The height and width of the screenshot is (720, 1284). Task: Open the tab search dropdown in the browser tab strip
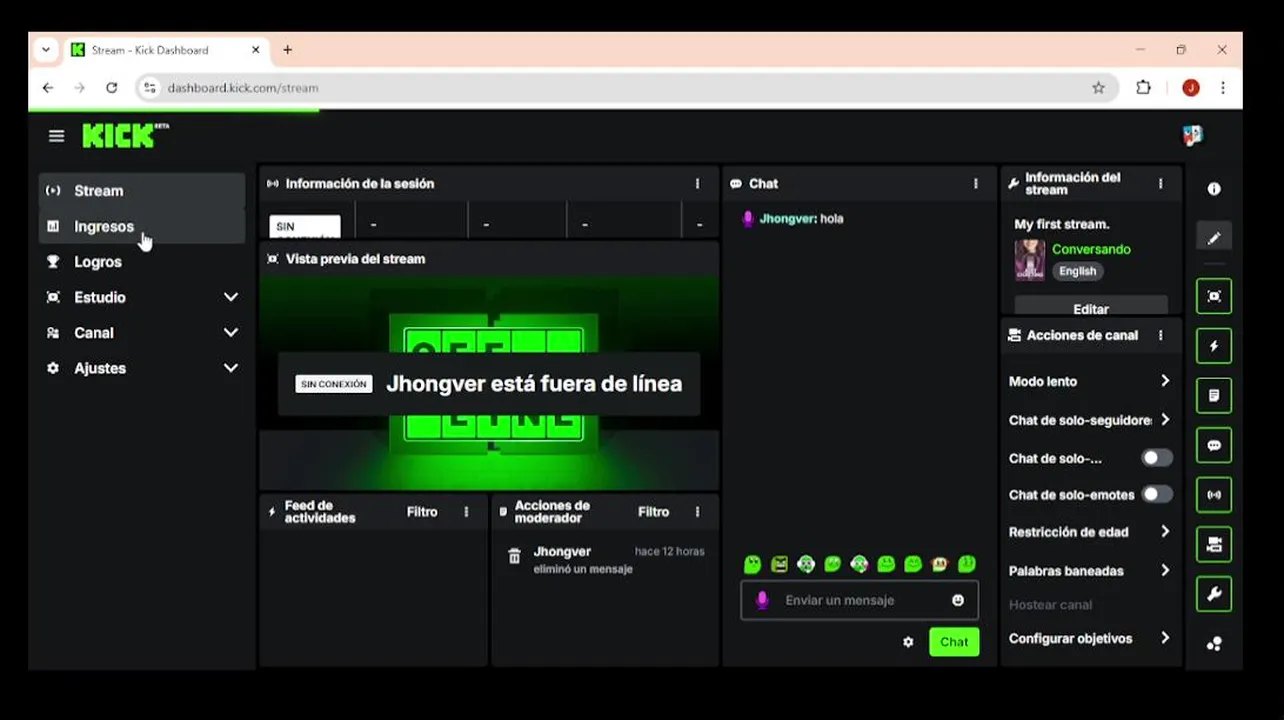(x=46, y=50)
